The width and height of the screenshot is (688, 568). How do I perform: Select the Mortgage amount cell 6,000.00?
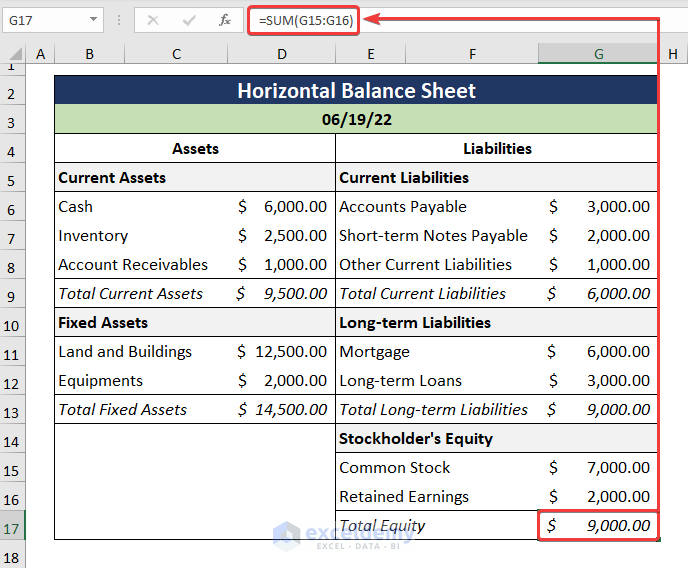[x=598, y=352]
